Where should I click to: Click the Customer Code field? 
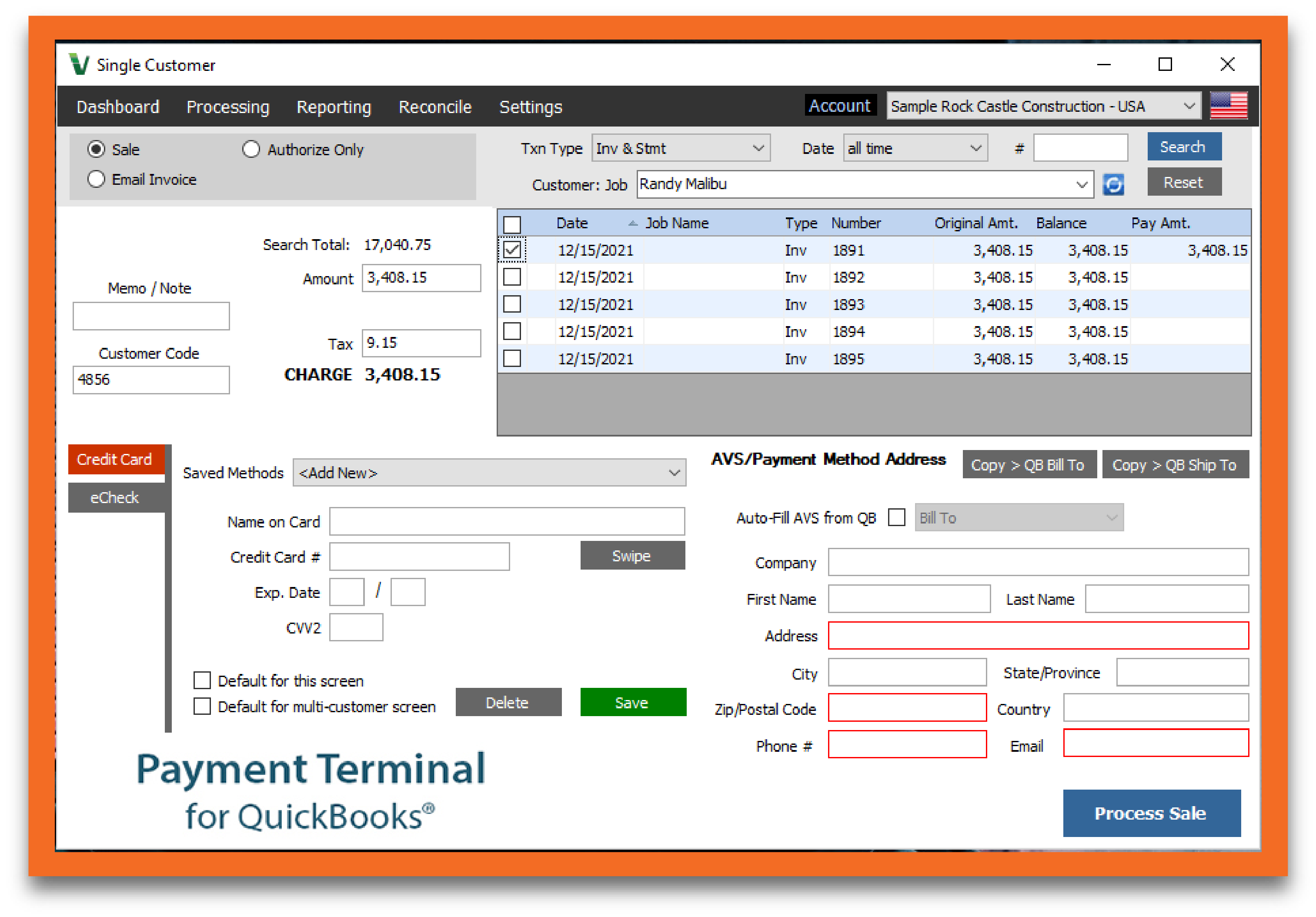[151, 380]
